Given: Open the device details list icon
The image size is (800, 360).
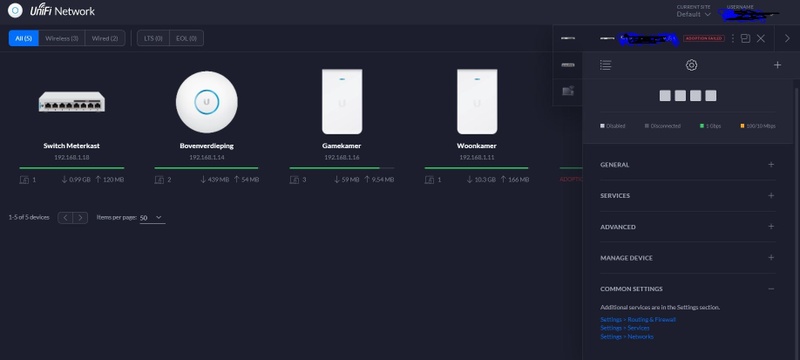Looking at the screenshot, I should pyautogui.click(x=606, y=65).
